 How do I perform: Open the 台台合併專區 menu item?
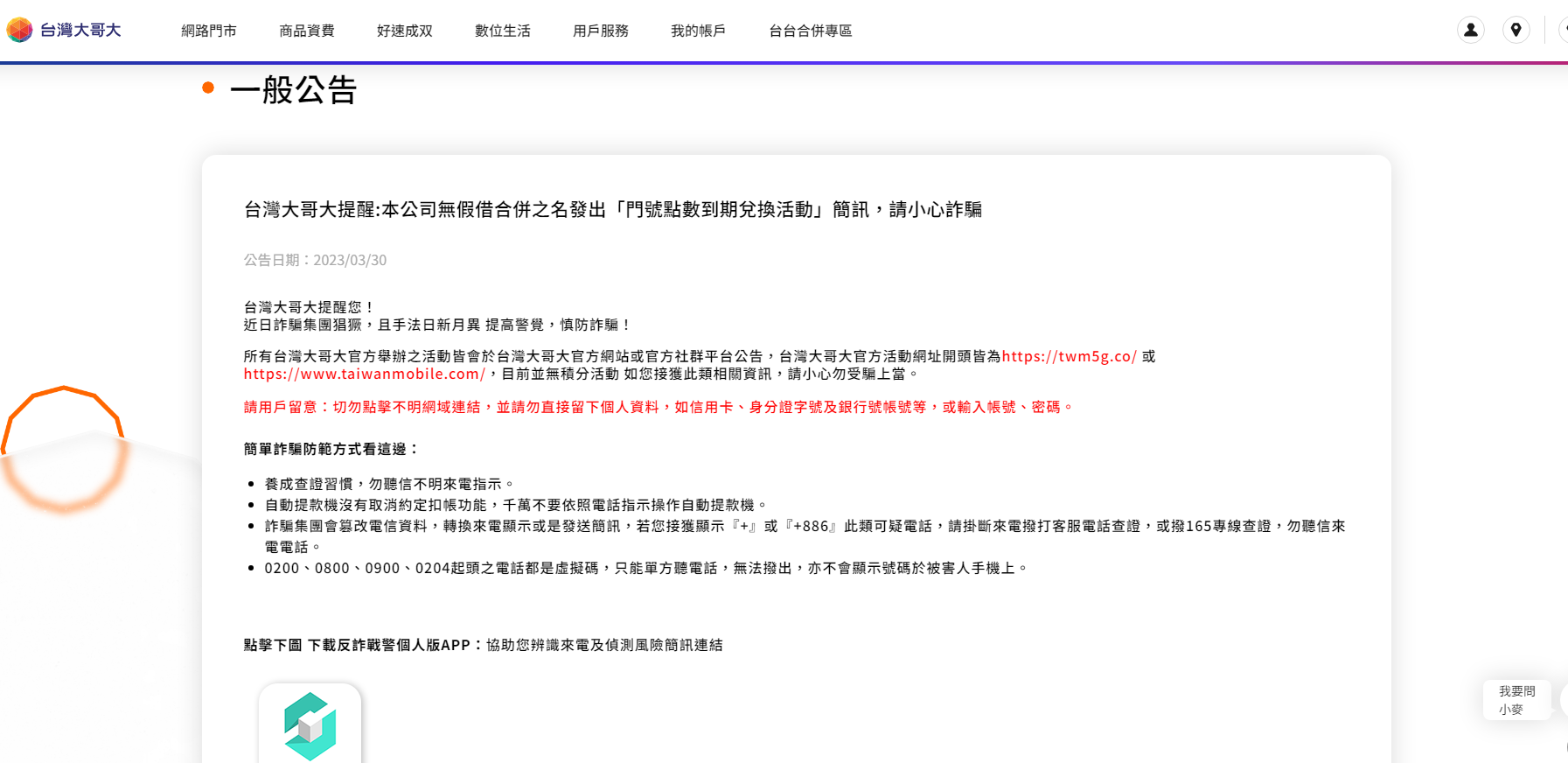tap(810, 31)
